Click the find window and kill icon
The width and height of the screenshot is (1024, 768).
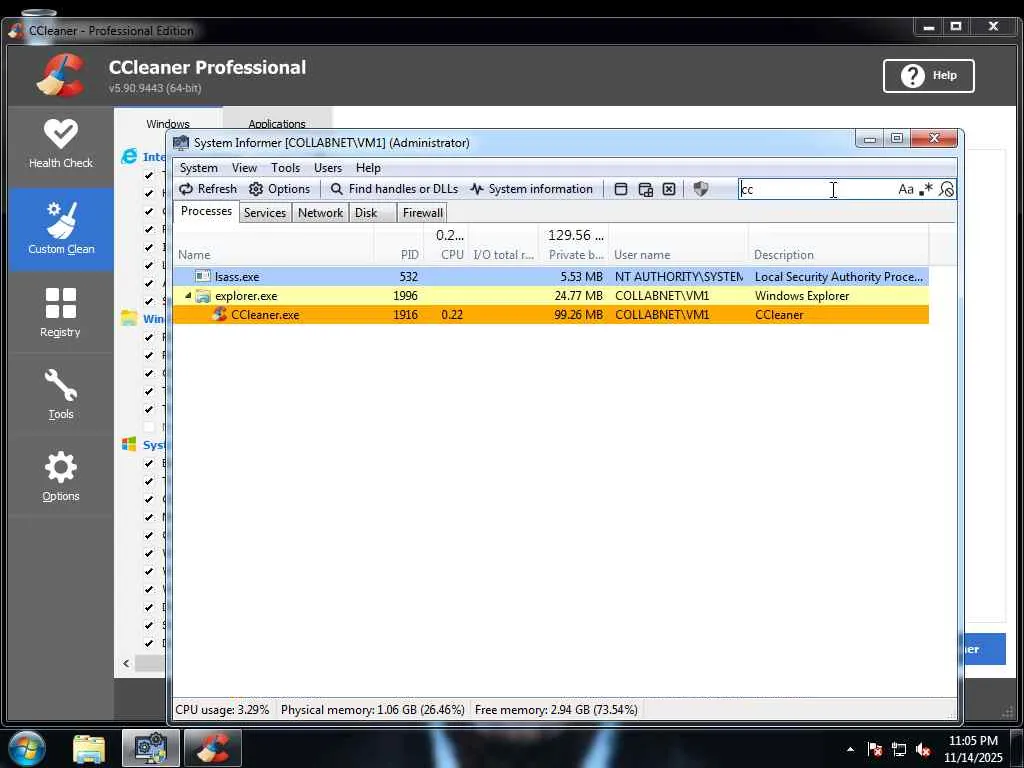pyautogui.click(x=669, y=189)
